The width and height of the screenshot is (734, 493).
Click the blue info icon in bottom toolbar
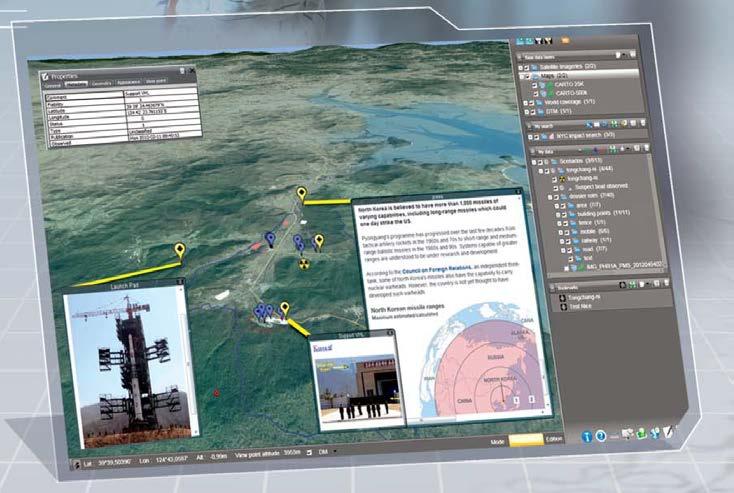click(587, 437)
